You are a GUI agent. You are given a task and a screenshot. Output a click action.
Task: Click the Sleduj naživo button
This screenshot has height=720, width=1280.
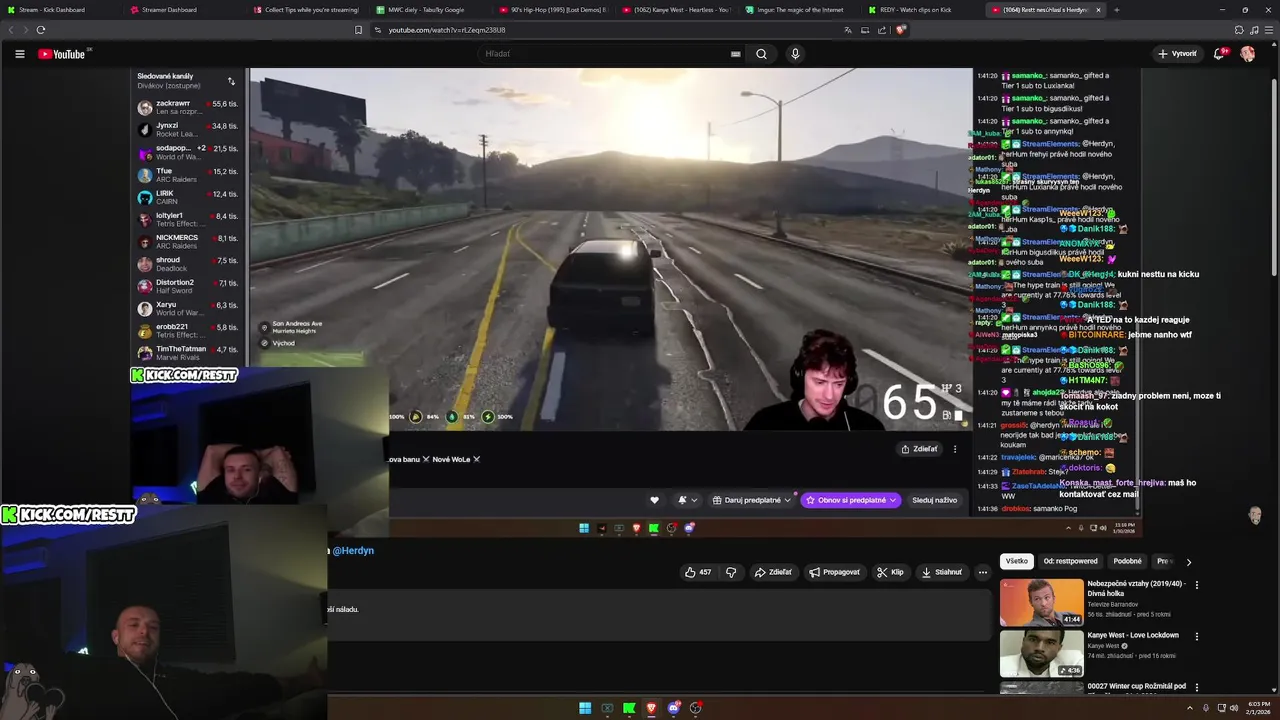(934, 500)
